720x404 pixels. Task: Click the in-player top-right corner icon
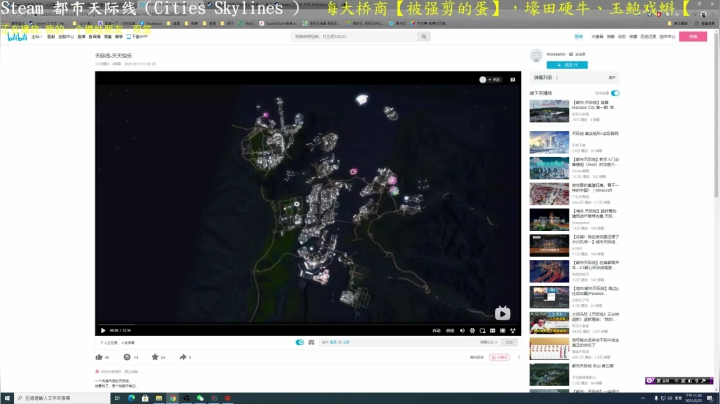(x=512, y=79)
